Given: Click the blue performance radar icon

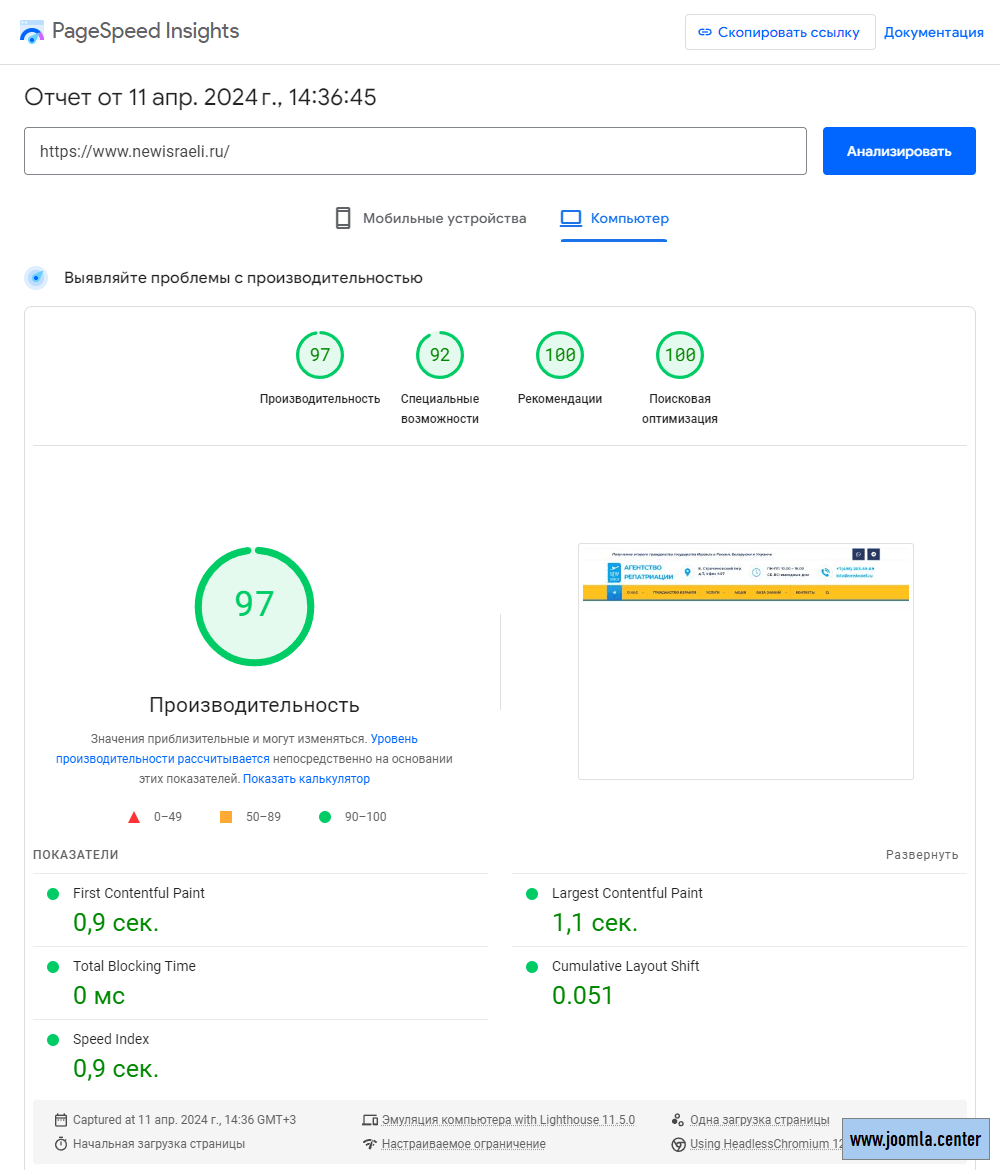Looking at the screenshot, I should (x=36, y=278).
